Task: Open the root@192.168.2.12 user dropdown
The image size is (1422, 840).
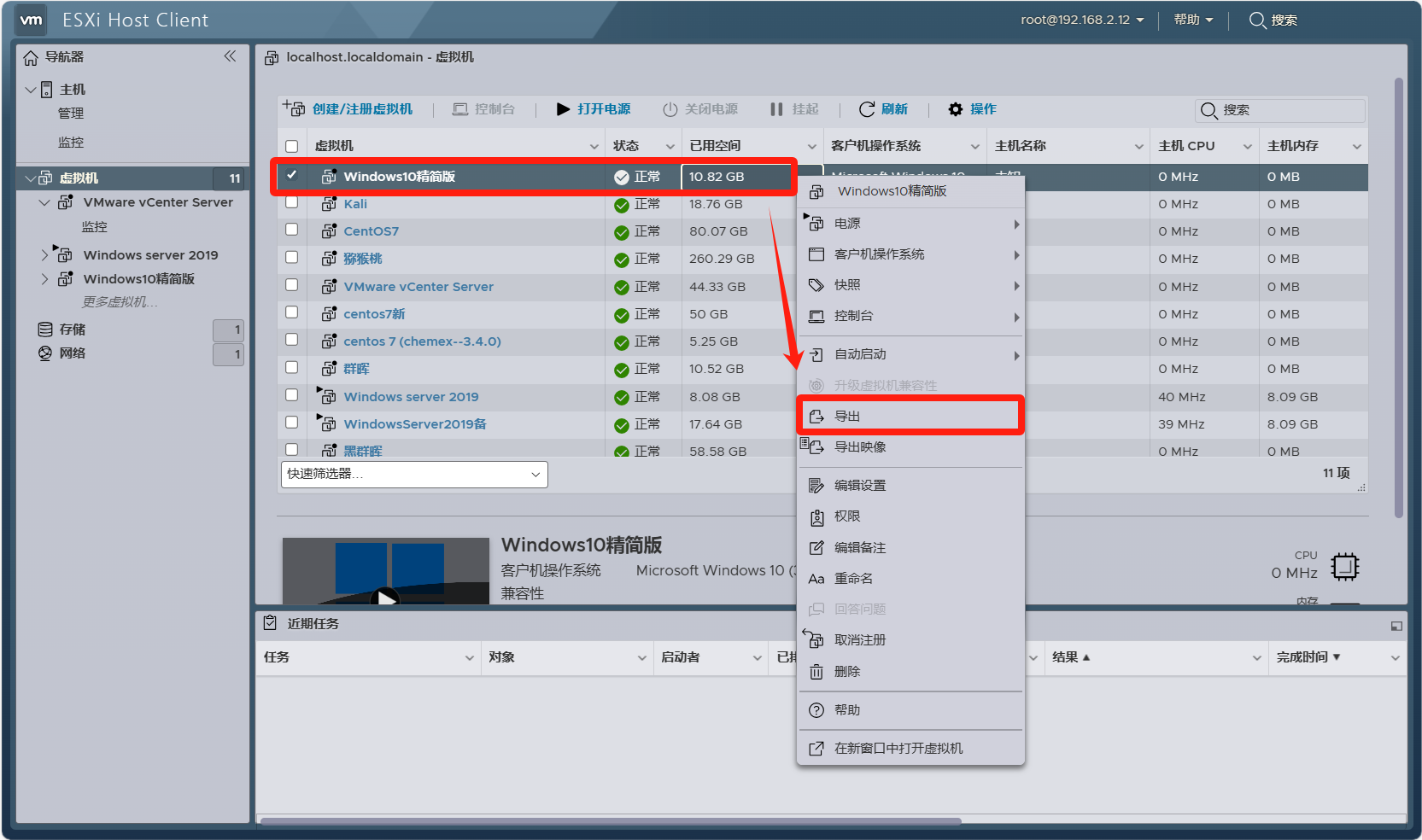Action: (x=1081, y=20)
